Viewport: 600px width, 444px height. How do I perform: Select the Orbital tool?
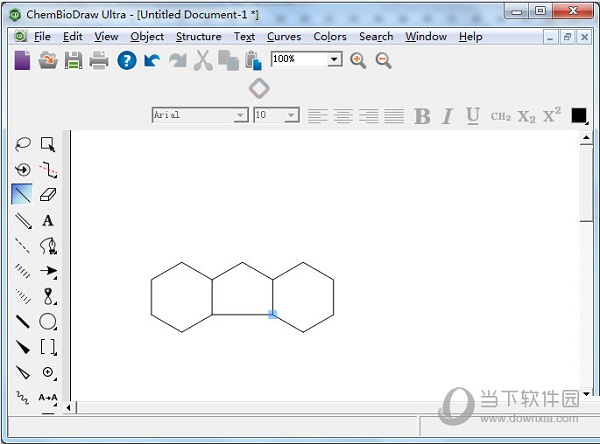click(x=48, y=296)
